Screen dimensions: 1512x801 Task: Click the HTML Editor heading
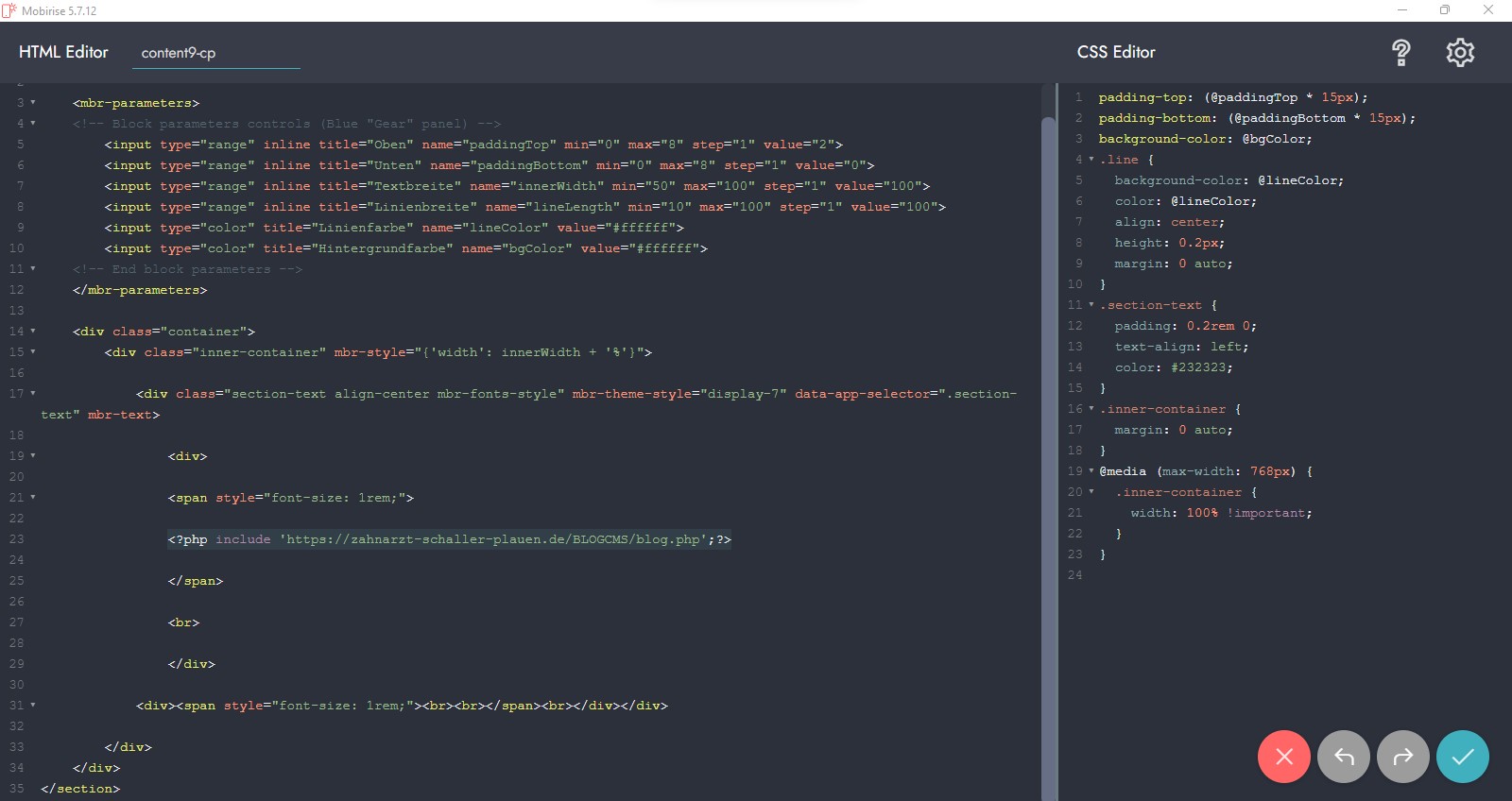coord(63,53)
